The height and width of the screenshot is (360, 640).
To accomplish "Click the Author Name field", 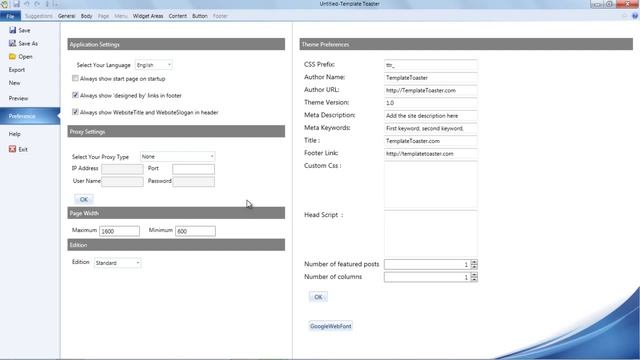I will (431, 78).
